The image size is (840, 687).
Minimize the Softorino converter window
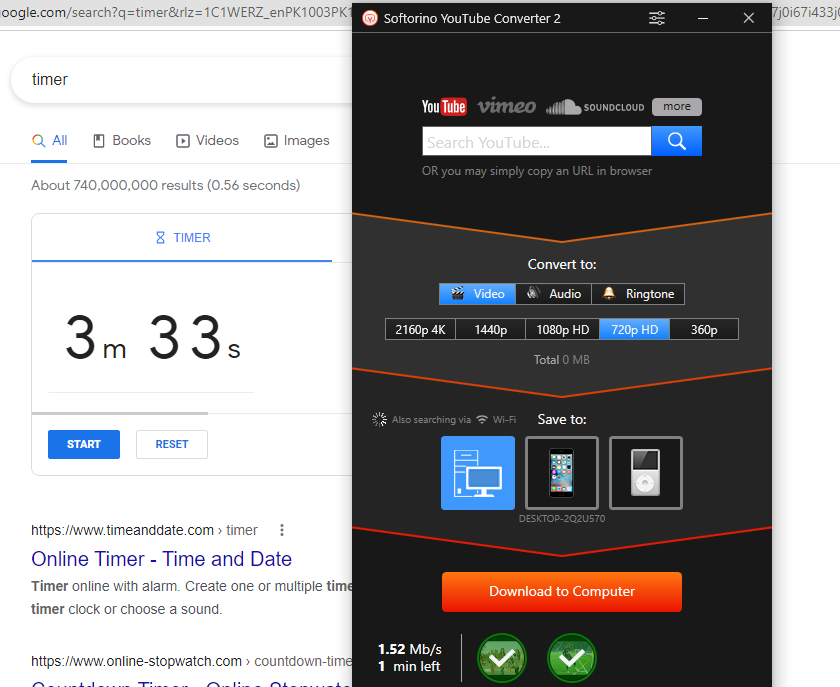coord(703,18)
